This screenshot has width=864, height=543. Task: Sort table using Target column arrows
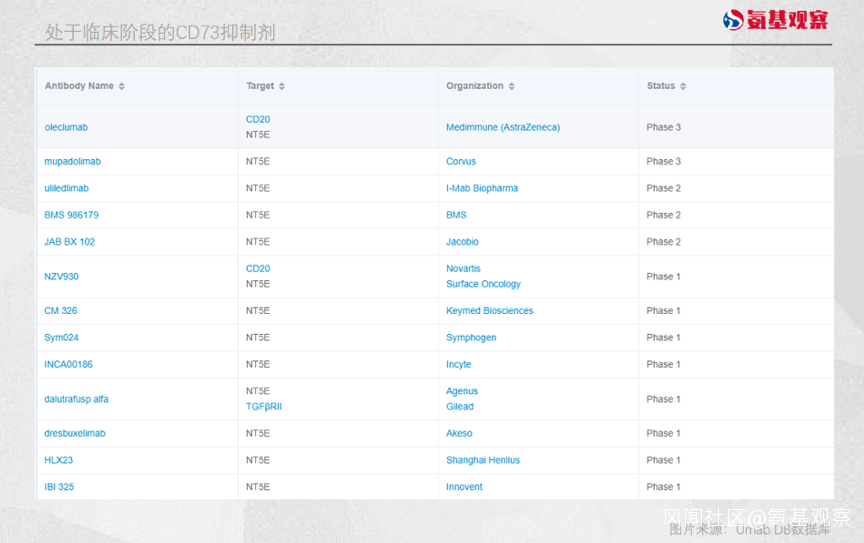(x=282, y=86)
